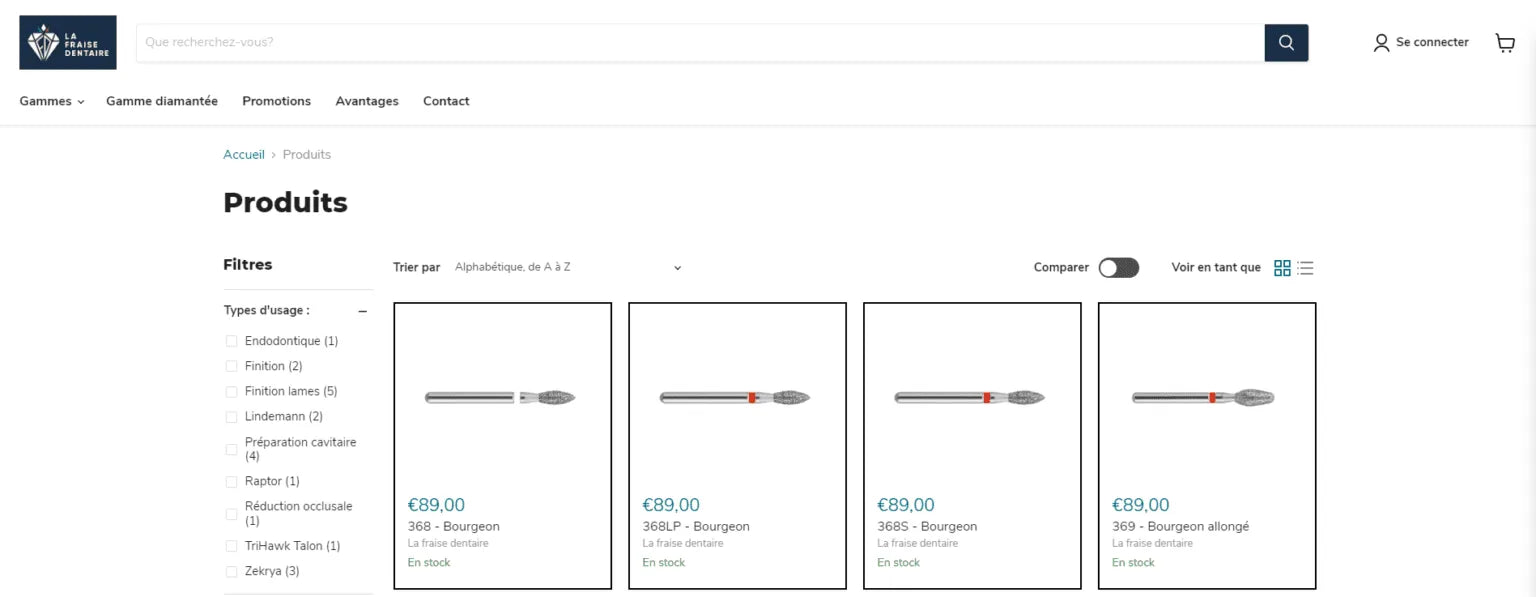
Task: Check the Lindemann filter checkbox
Action: pyautogui.click(x=232, y=417)
